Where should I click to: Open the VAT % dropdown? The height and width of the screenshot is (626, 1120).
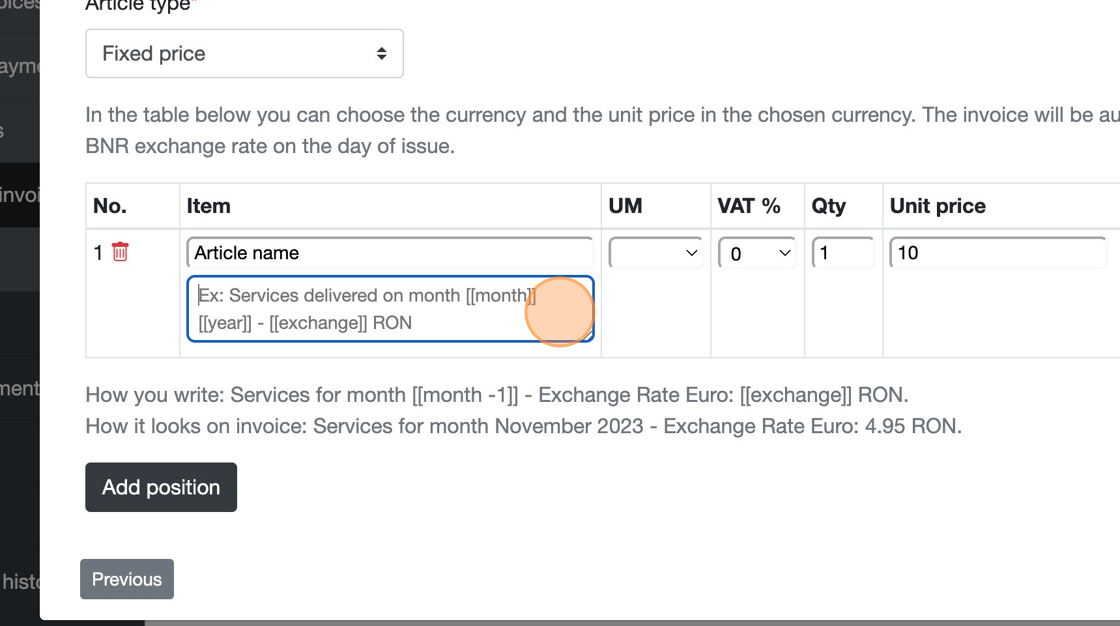click(x=756, y=253)
